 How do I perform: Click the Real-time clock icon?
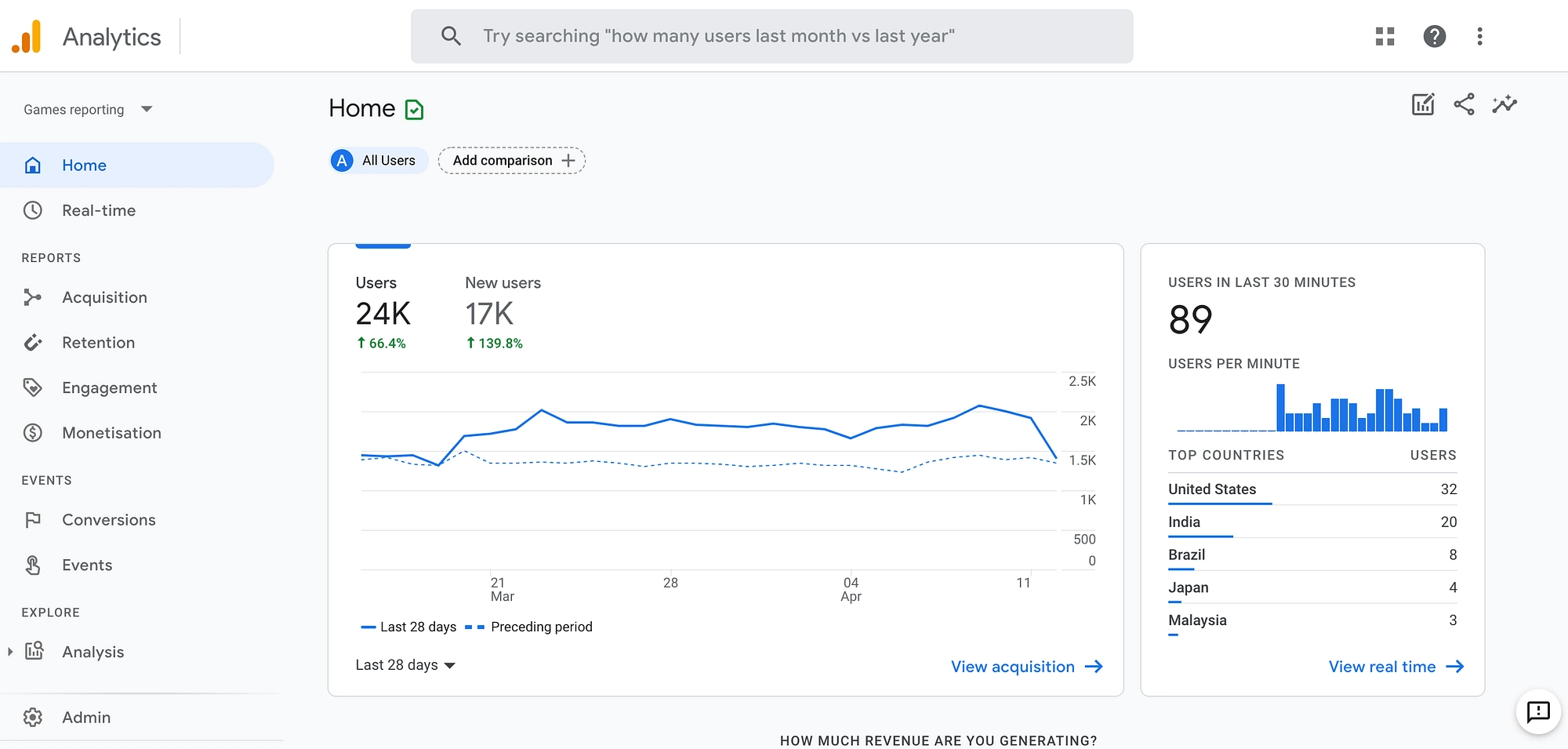[x=33, y=210]
